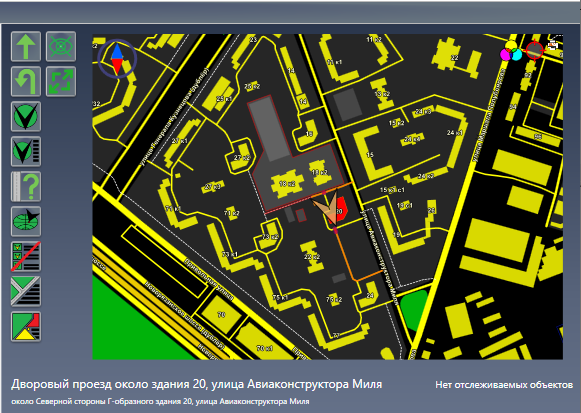Viewport: 581px width, 413px height.
Task: Toggle the crossed-out eye visibility button
Action: point(61,46)
